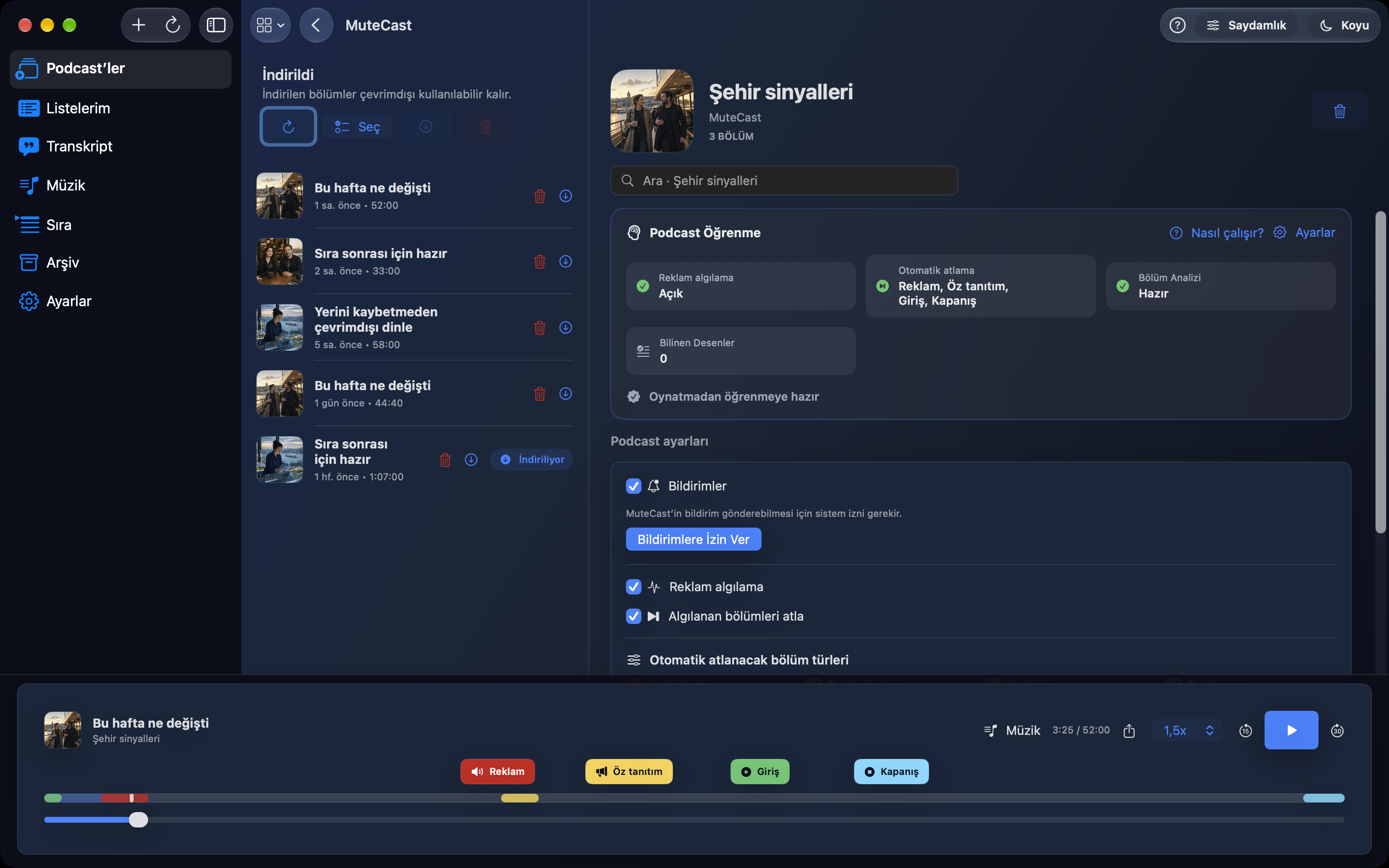Open the Nasıl çalışır? link
The height and width of the screenshot is (868, 1389).
pyautogui.click(x=1217, y=232)
